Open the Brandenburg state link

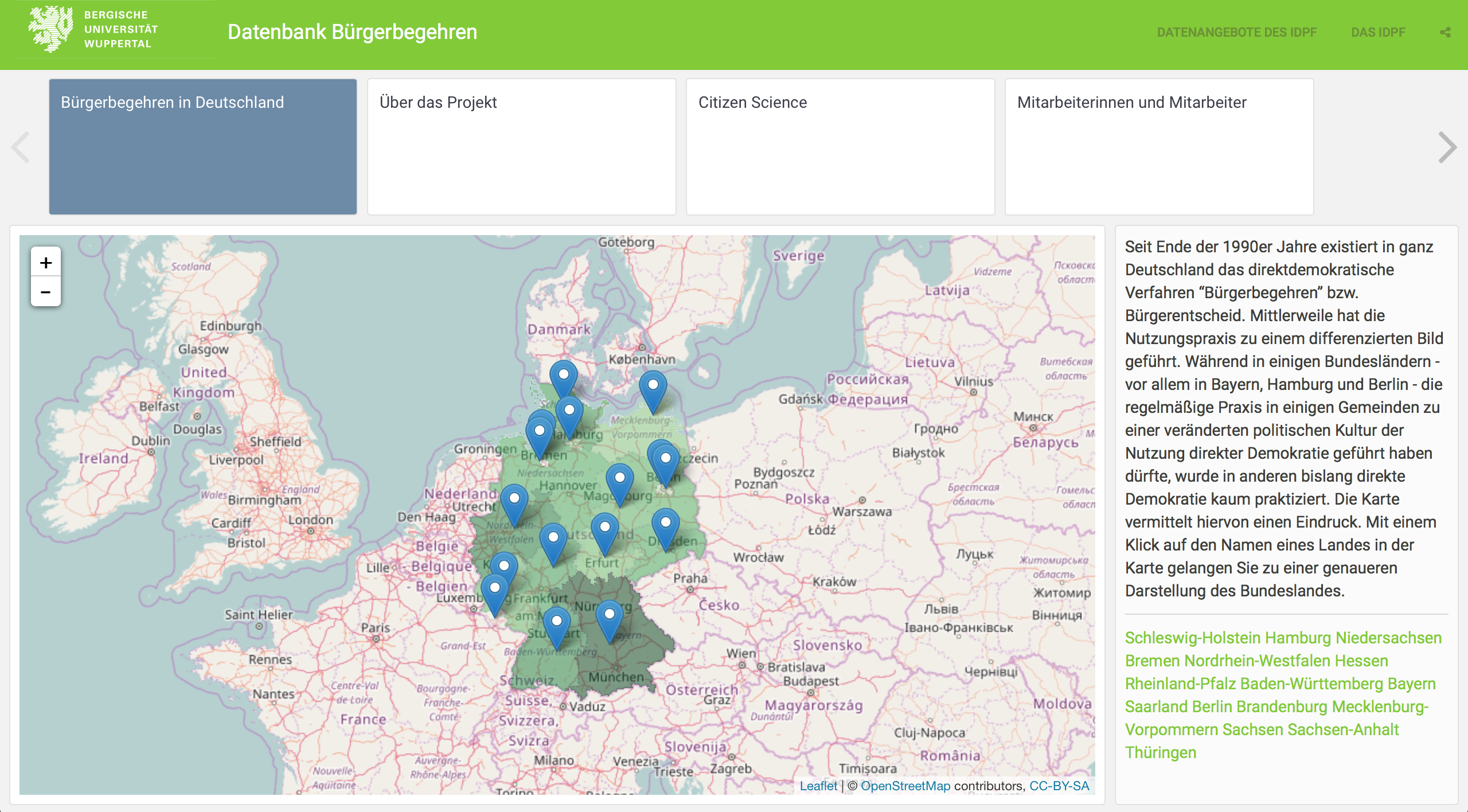coord(1282,706)
